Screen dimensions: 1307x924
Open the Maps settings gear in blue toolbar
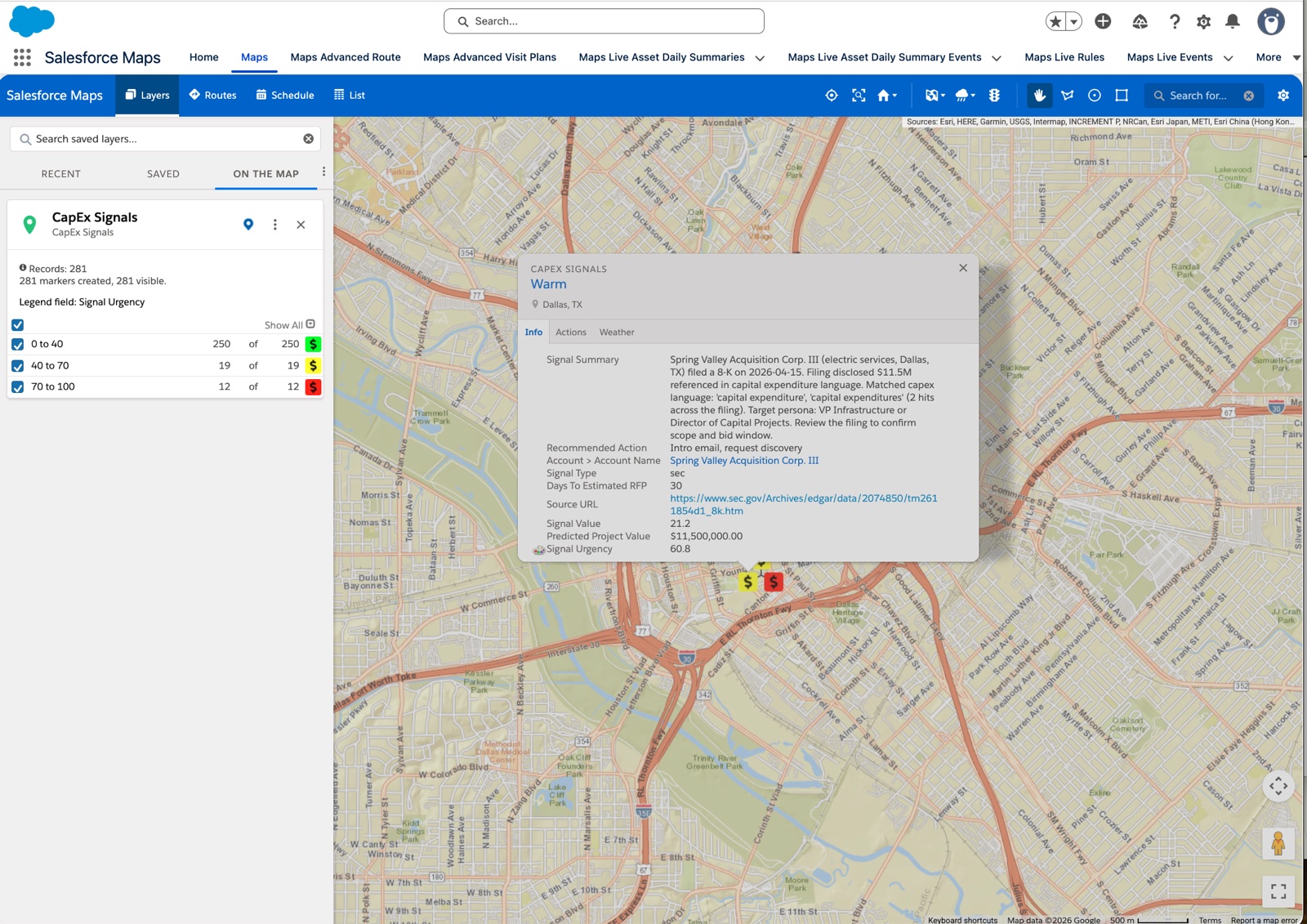(1283, 96)
